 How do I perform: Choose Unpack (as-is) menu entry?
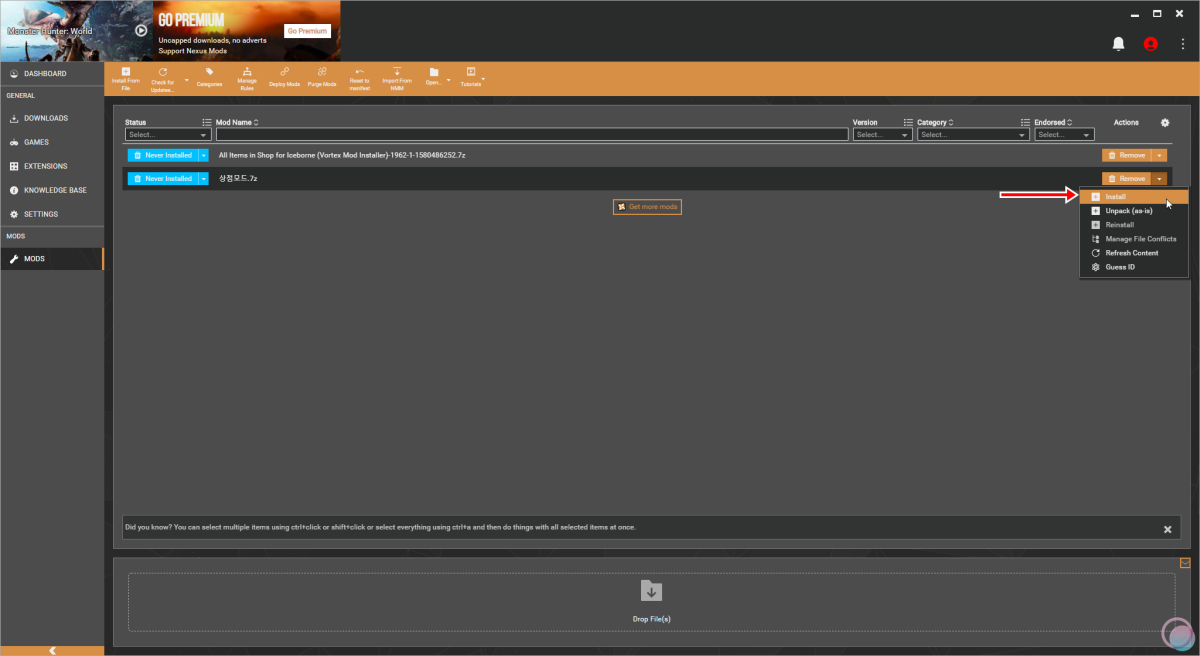(x=1134, y=211)
